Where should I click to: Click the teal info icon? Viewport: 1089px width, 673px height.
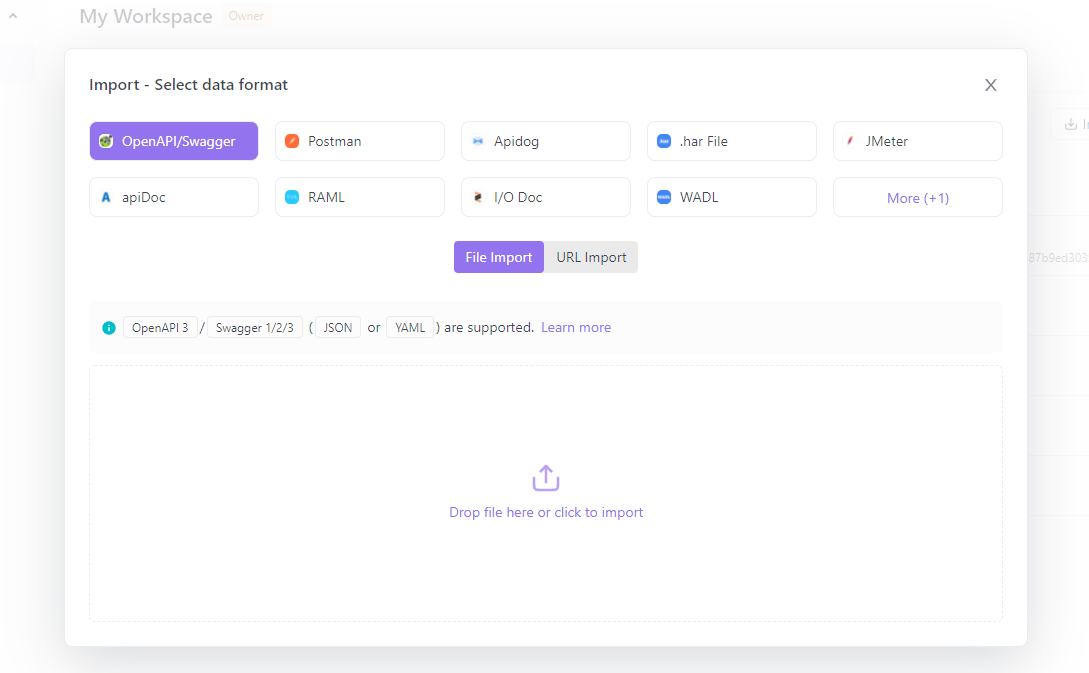109,328
